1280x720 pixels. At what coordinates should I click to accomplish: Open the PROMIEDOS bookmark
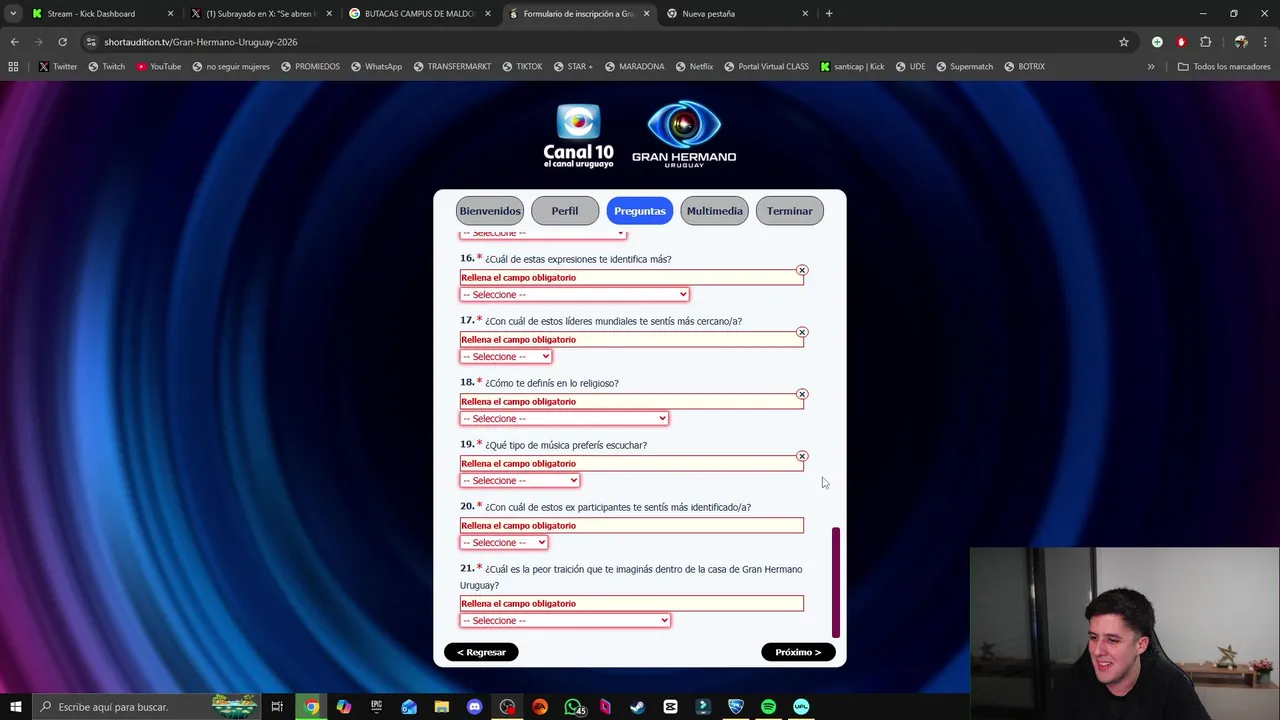(x=310, y=67)
